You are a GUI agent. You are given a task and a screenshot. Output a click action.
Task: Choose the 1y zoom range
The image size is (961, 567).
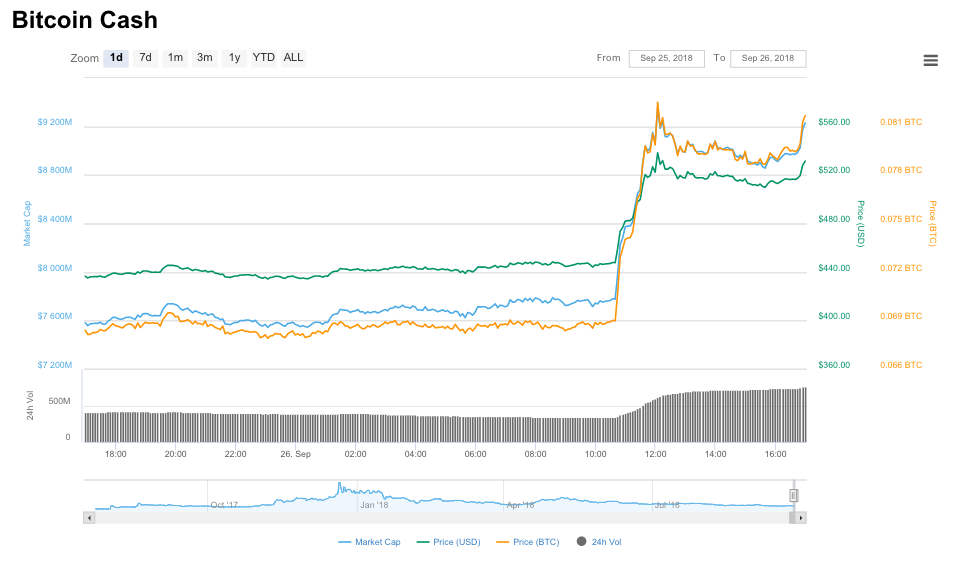tap(234, 58)
